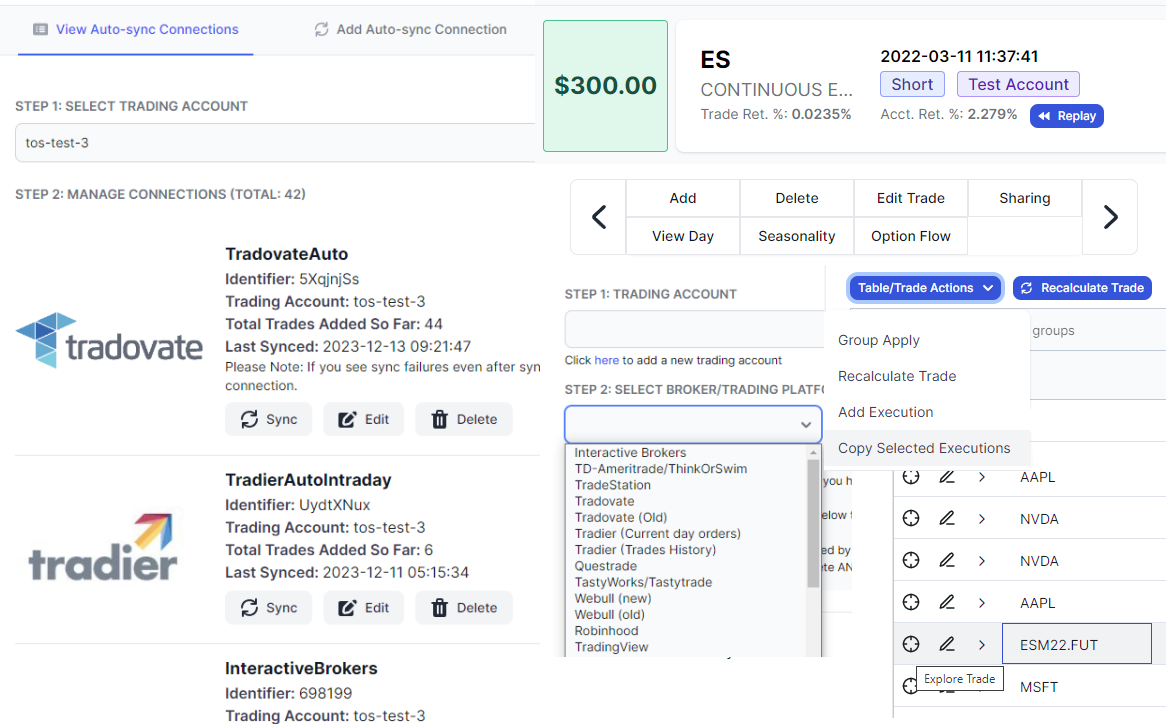Screen dimensions: 1166x724
Task: Click the Test Account tag
Action: (1018, 84)
